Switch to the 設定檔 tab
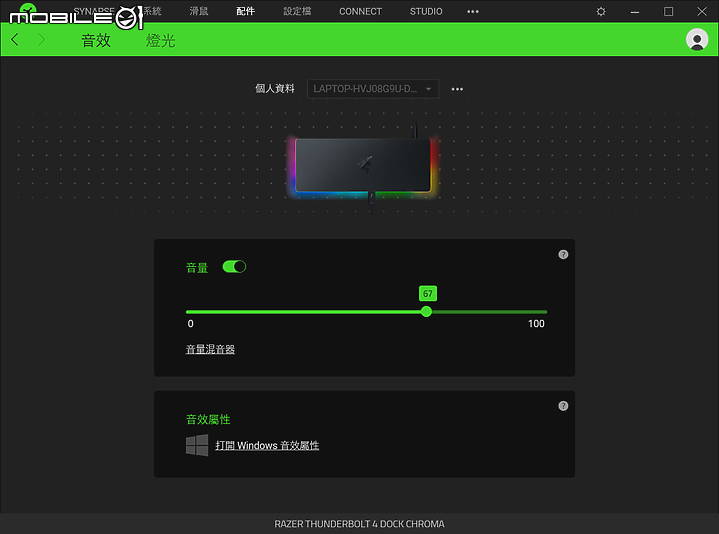Image resolution: width=719 pixels, height=534 pixels. click(x=297, y=11)
